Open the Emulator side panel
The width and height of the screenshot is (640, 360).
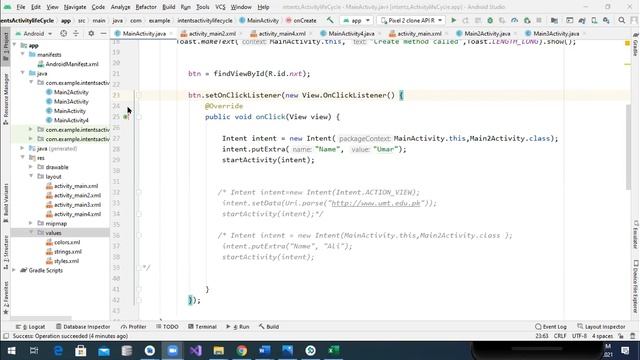coord(636,234)
